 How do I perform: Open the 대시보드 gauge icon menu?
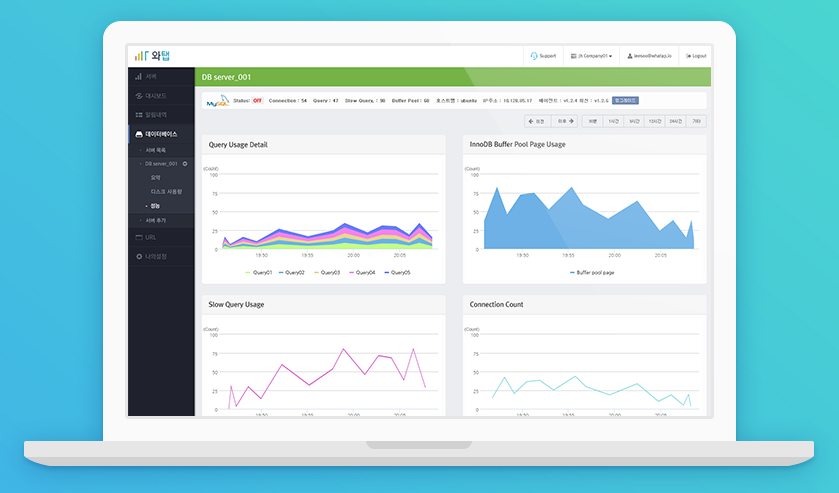161,96
